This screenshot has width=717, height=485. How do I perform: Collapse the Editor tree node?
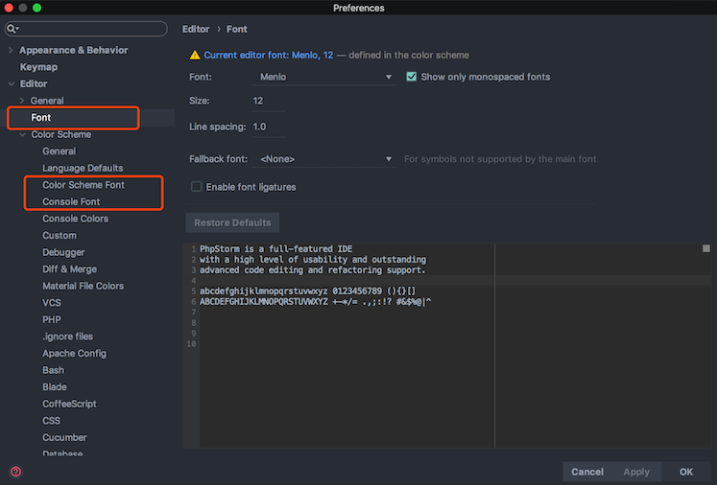[11, 84]
